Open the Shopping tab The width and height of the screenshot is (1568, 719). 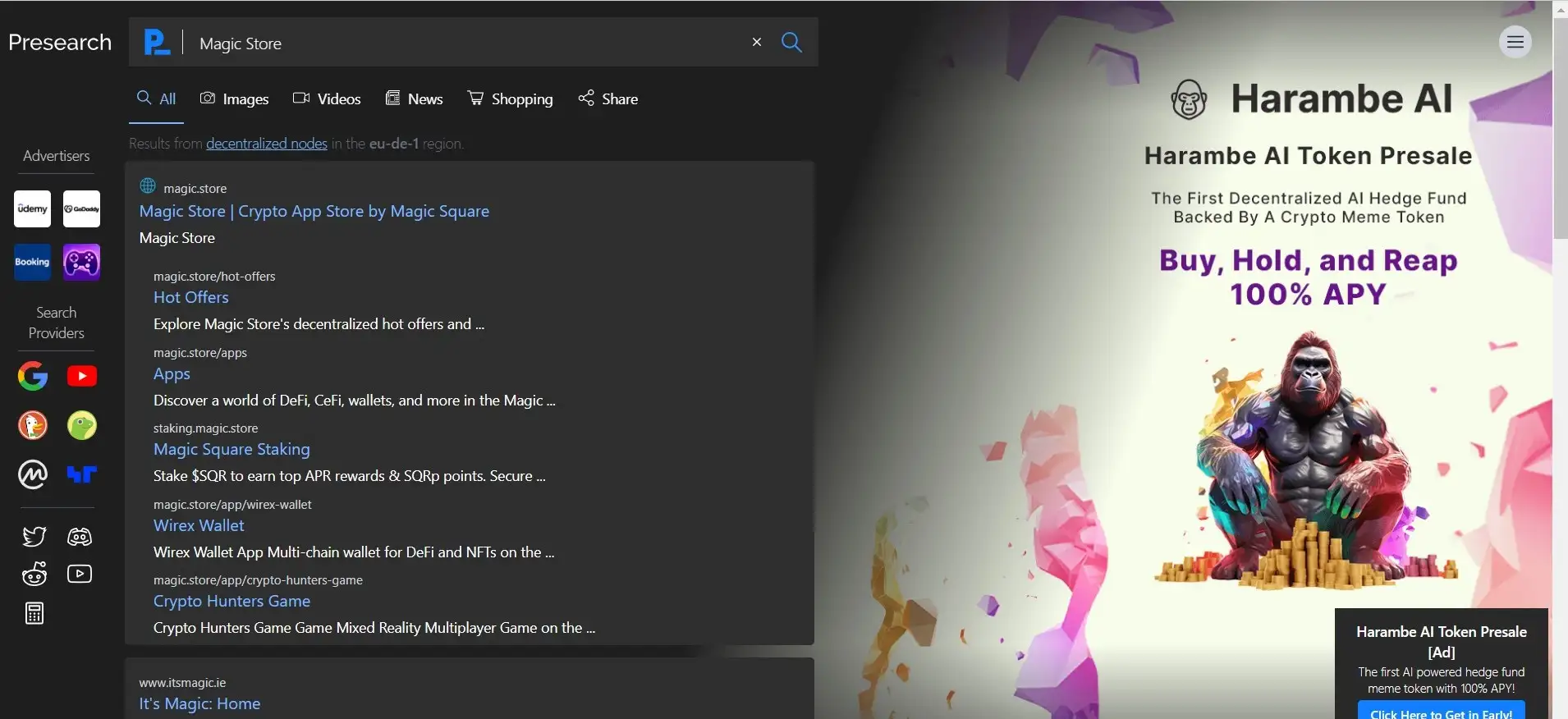[x=511, y=99]
